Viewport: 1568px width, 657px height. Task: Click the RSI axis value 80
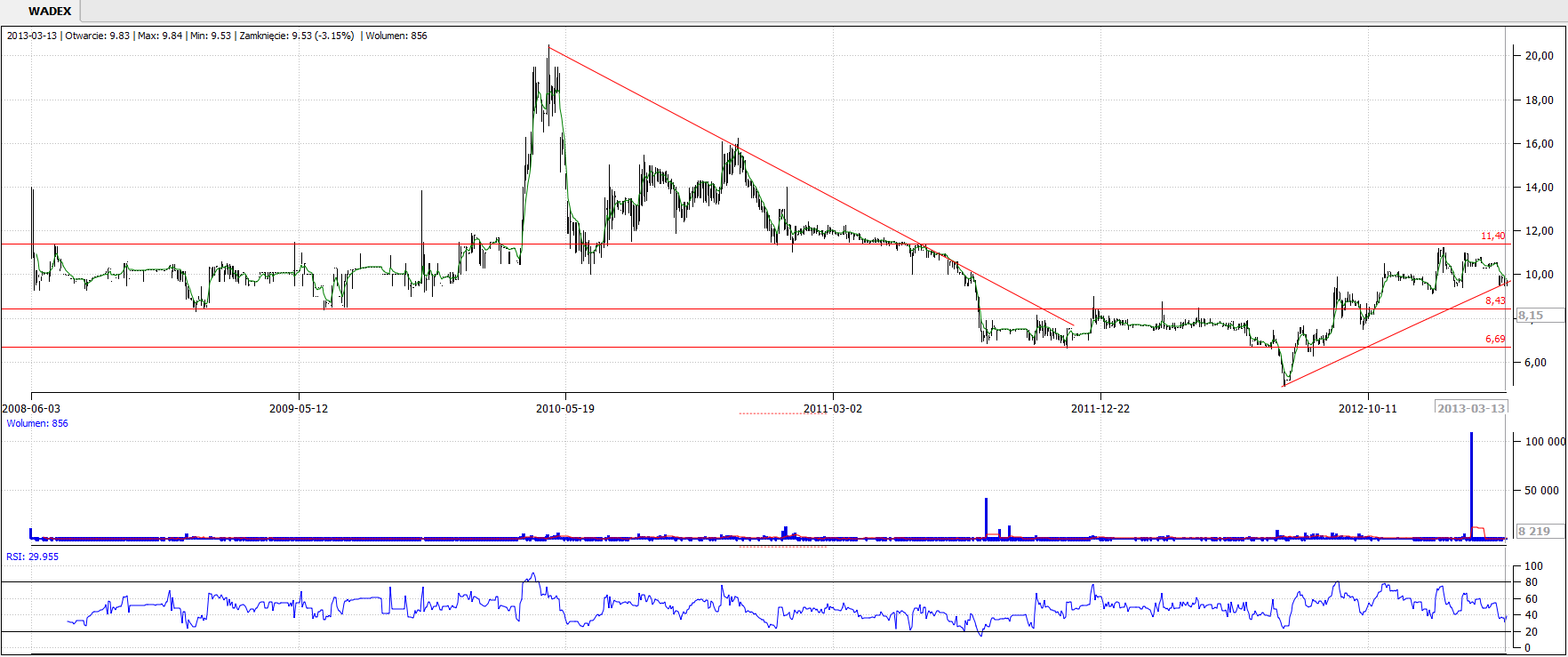tap(1531, 582)
